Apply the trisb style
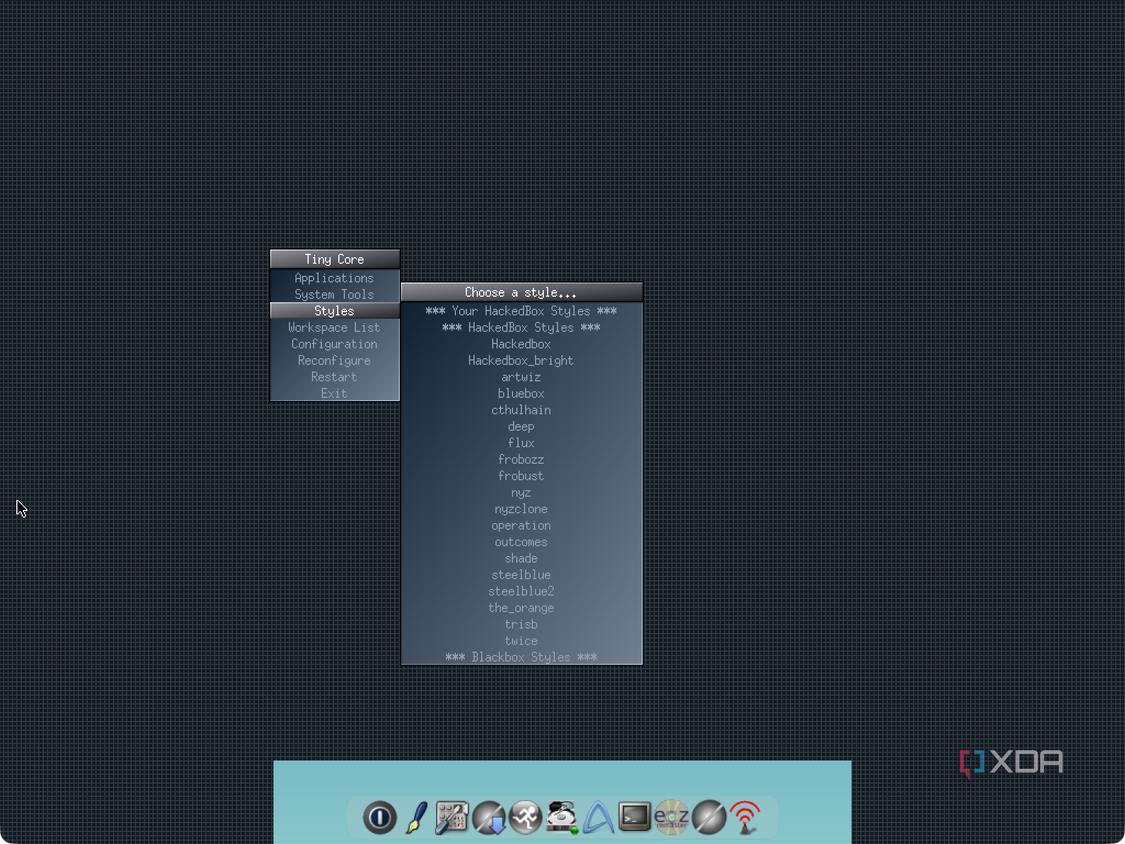1125x844 pixels. tap(522, 624)
